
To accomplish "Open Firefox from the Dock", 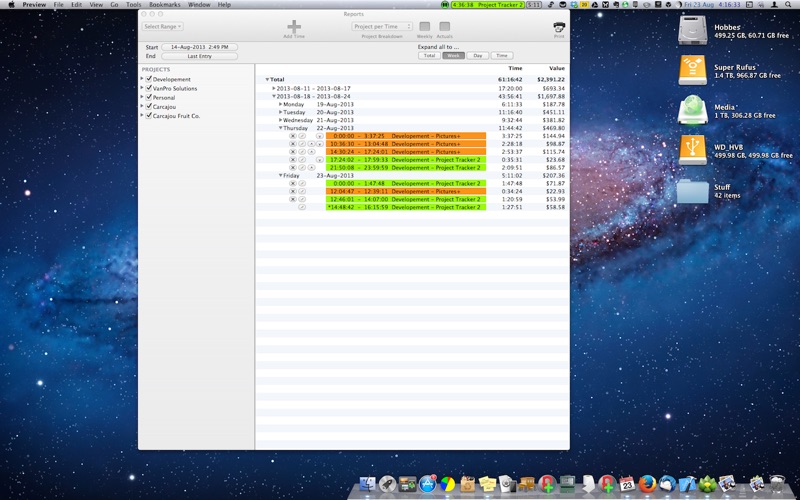I will [x=647, y=483].
